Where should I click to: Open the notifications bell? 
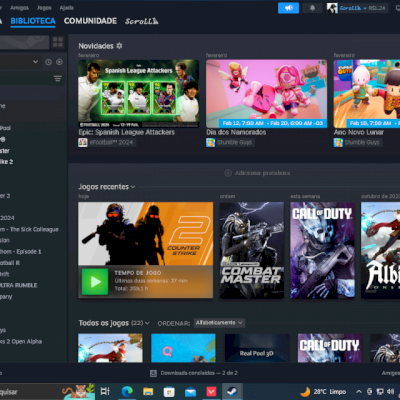pyautogui.click(x=312, y=8)
